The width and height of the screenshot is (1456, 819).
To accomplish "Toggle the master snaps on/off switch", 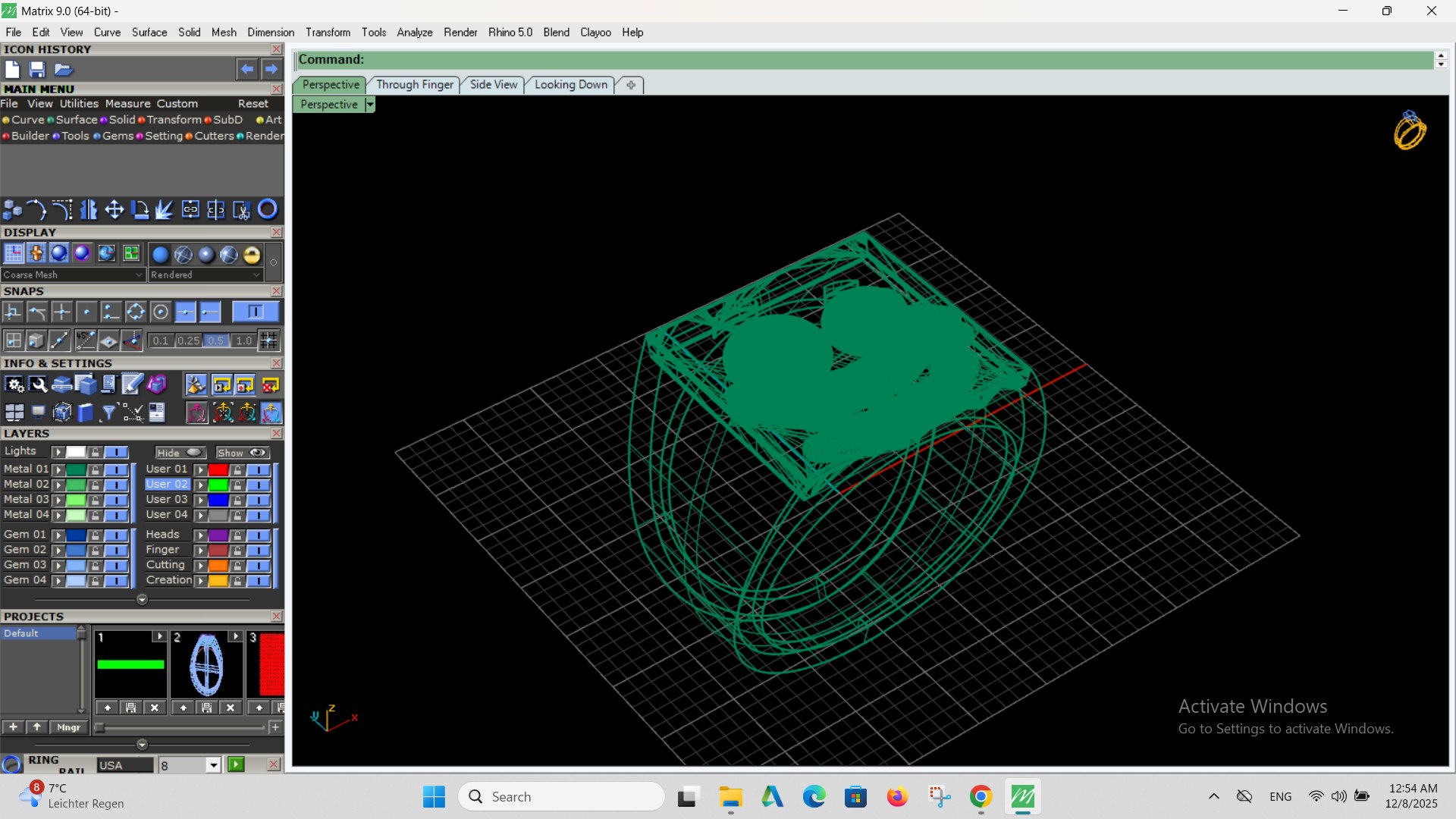I will 255,312.
